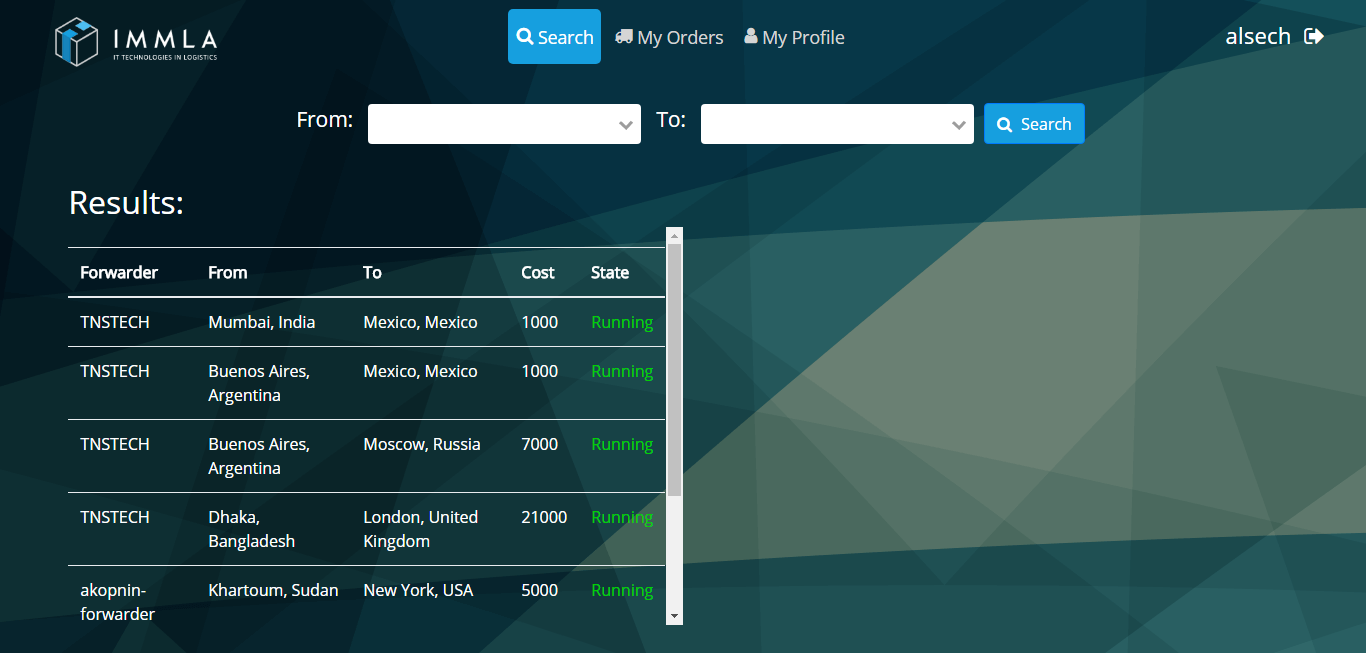This screenshot has height=653, width=1366.
Task: Click the magnifier icon on the blue Search button
Action: tap(1005, 124)
